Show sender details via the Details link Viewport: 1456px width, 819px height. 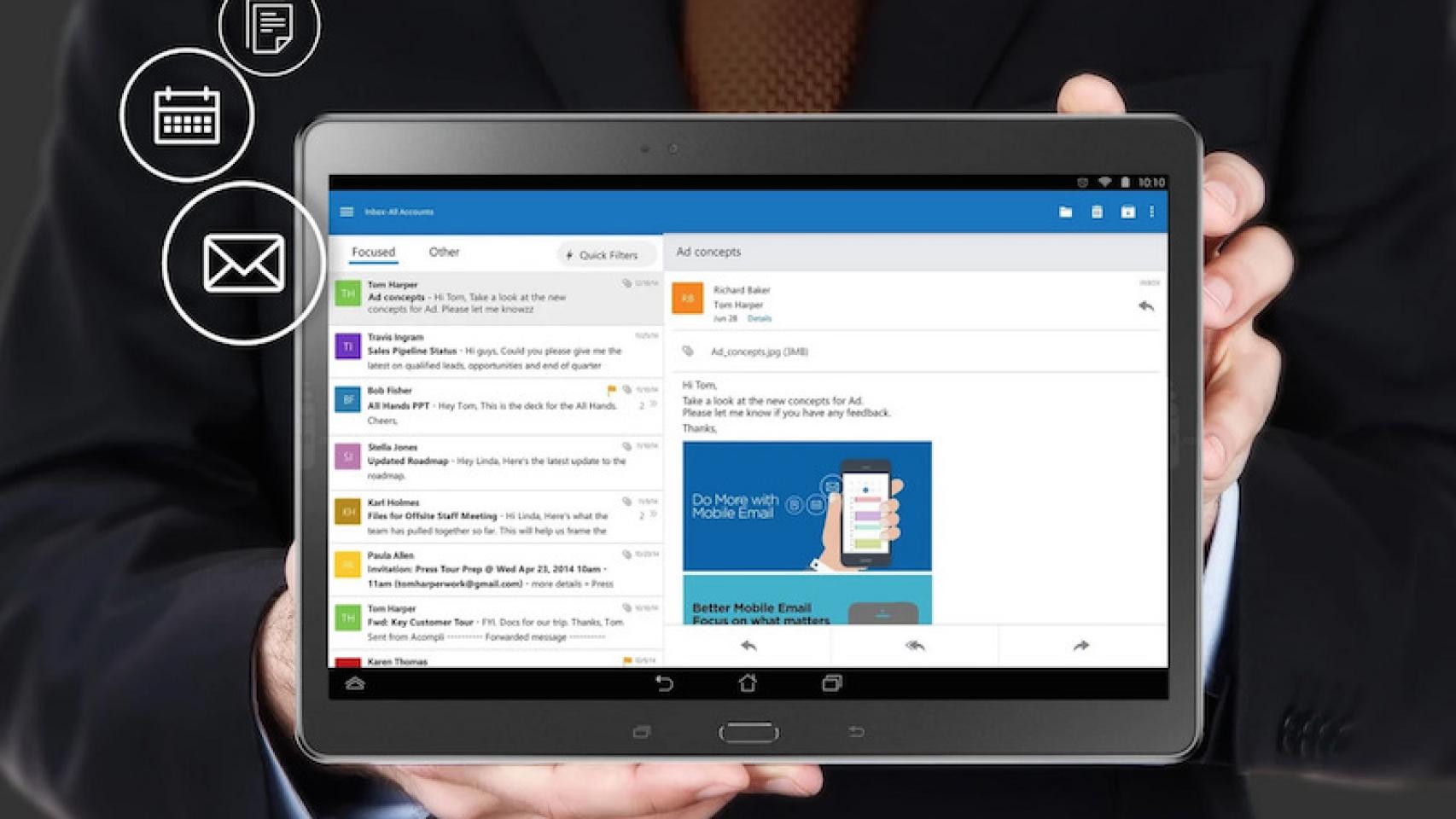coord(758,317)
